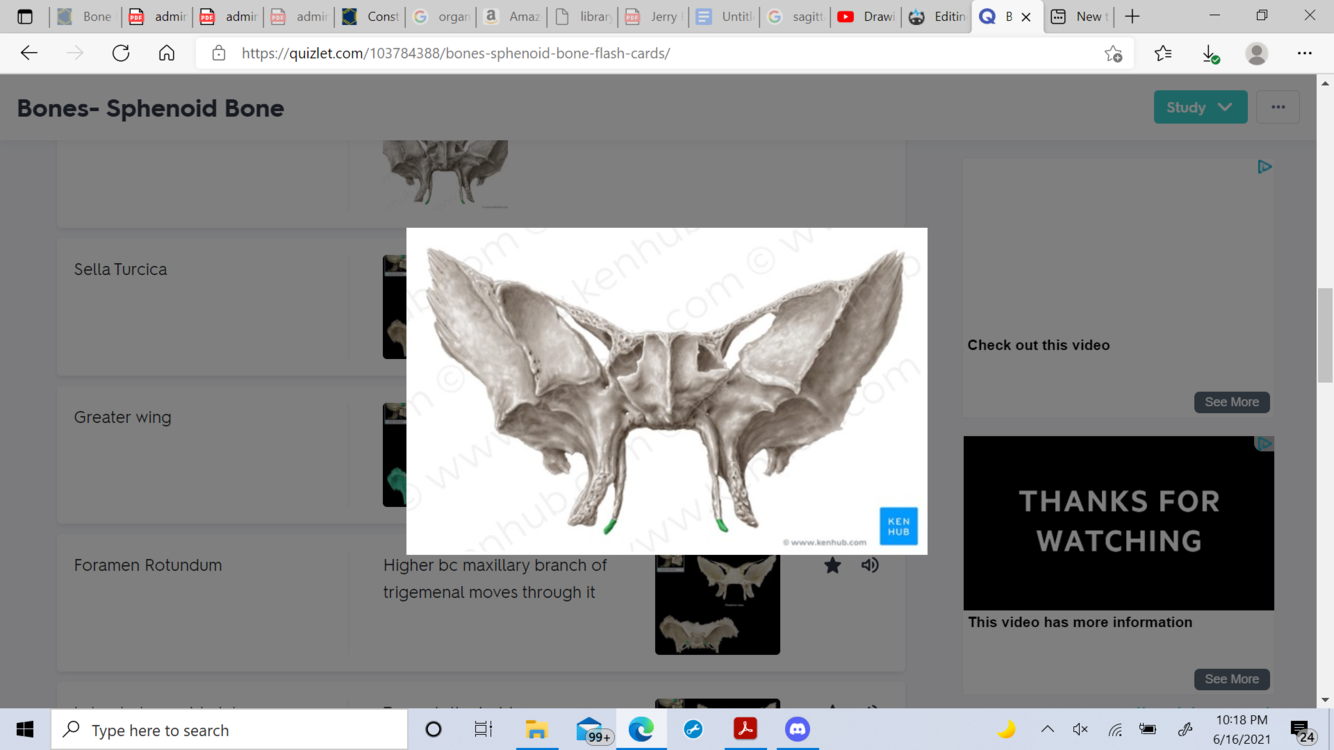This screenshot has width=1334, height=750.
Task: Open the Mail app on taskbar
Action: click(591, 730)
